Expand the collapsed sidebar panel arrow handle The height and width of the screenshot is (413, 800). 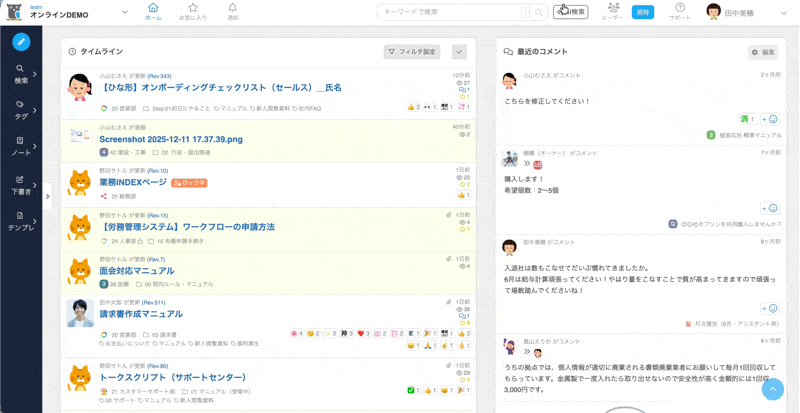48,196
